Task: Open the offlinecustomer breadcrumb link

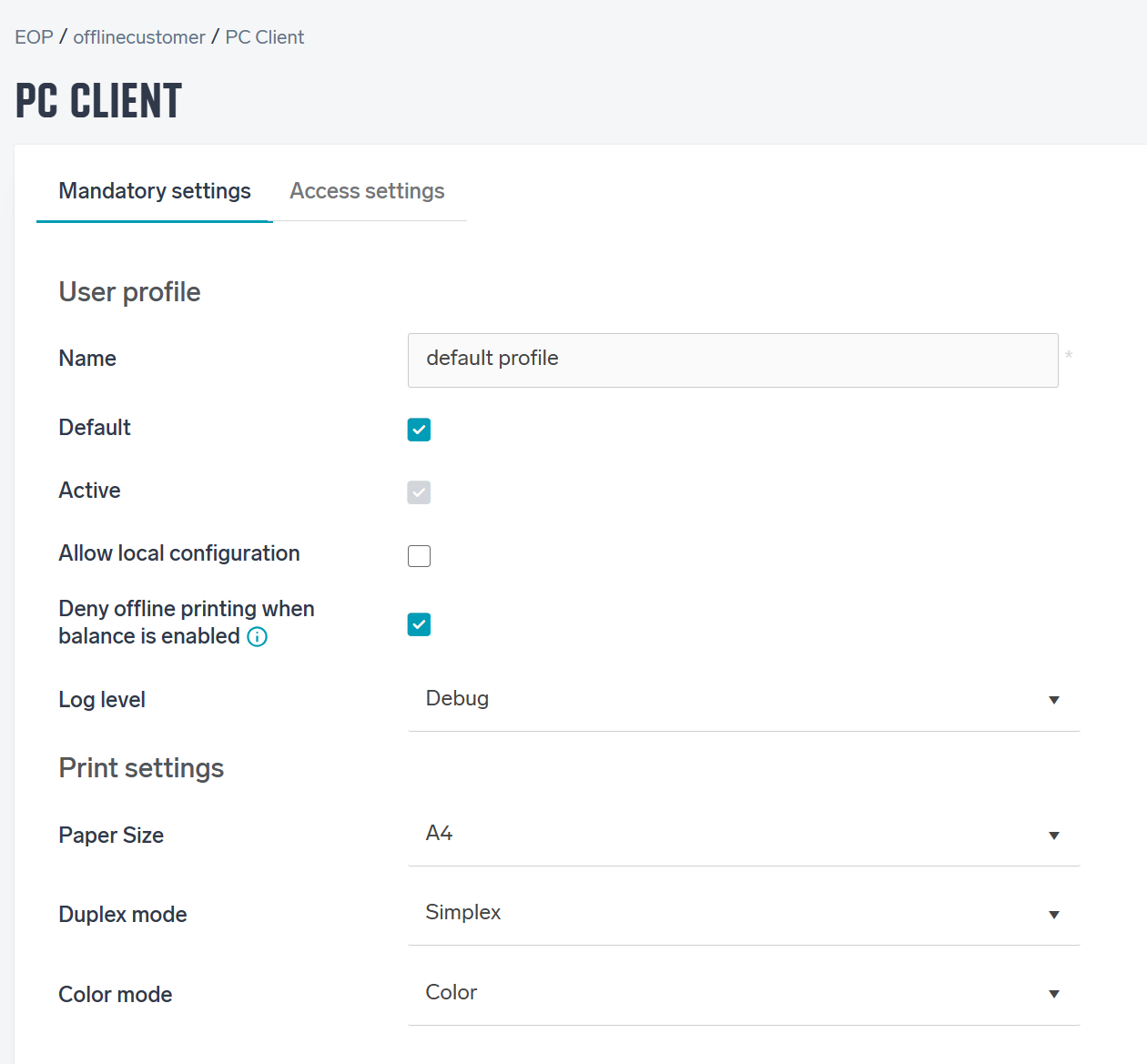Action: coord(139,37)
